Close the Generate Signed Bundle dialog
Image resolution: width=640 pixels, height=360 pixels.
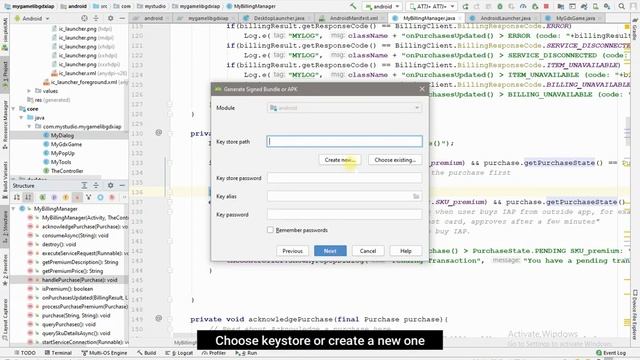coord(422,89)
